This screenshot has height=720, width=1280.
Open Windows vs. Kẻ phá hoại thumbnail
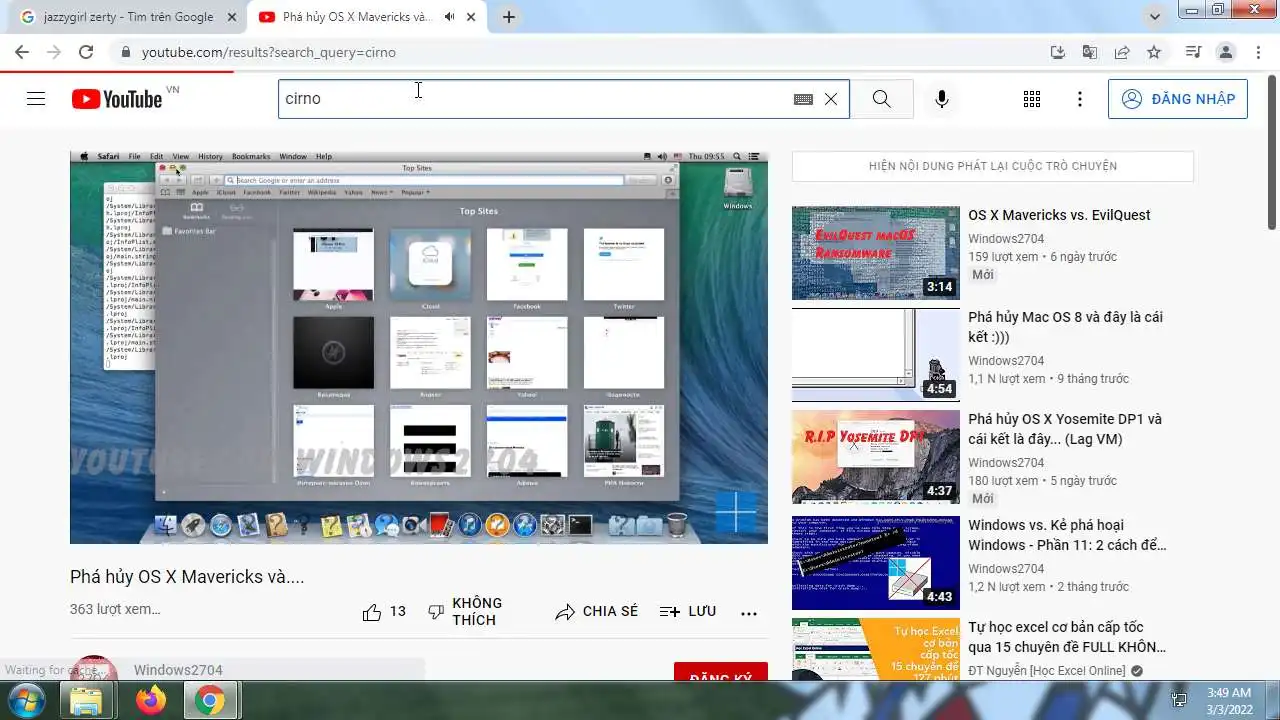[876, 563]
